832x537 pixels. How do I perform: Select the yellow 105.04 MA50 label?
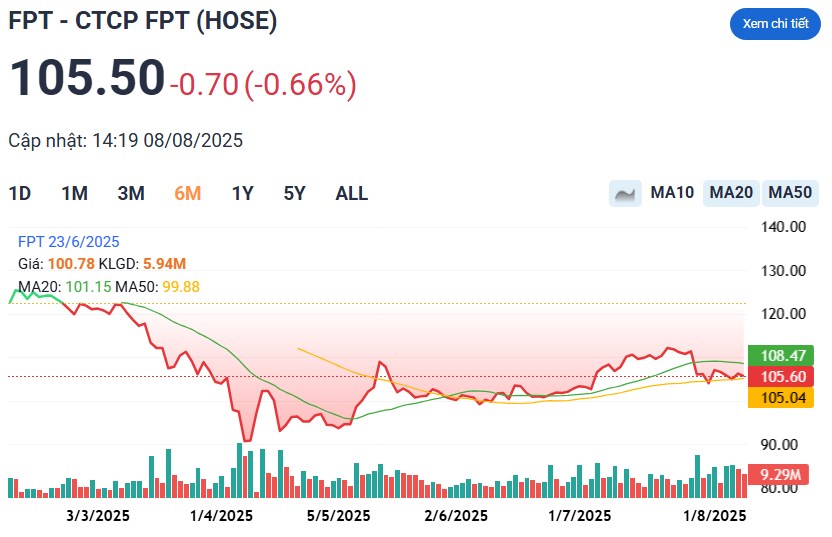[x=781, y=397]
